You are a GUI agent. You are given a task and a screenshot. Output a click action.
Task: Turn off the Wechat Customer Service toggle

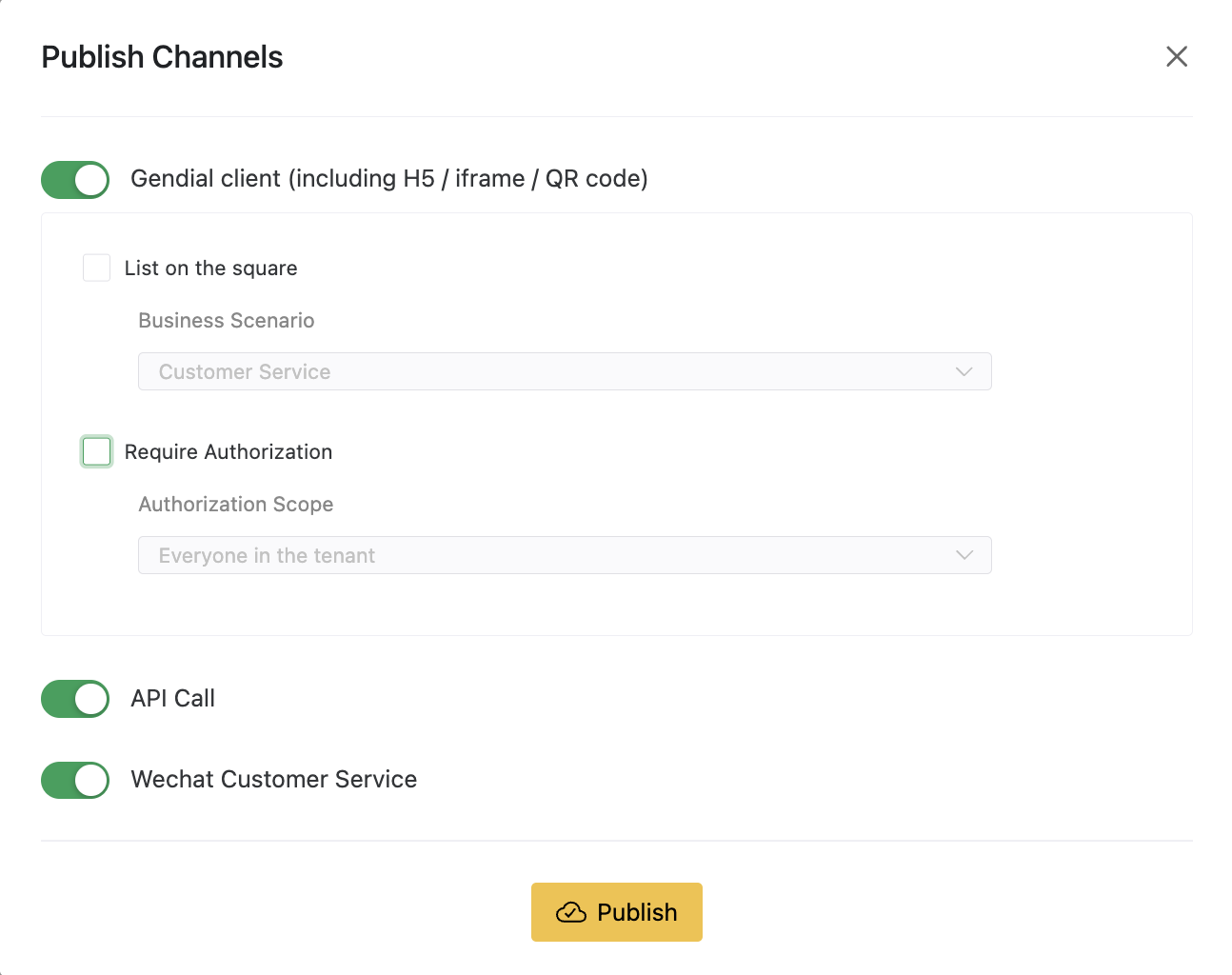point(75,780)
